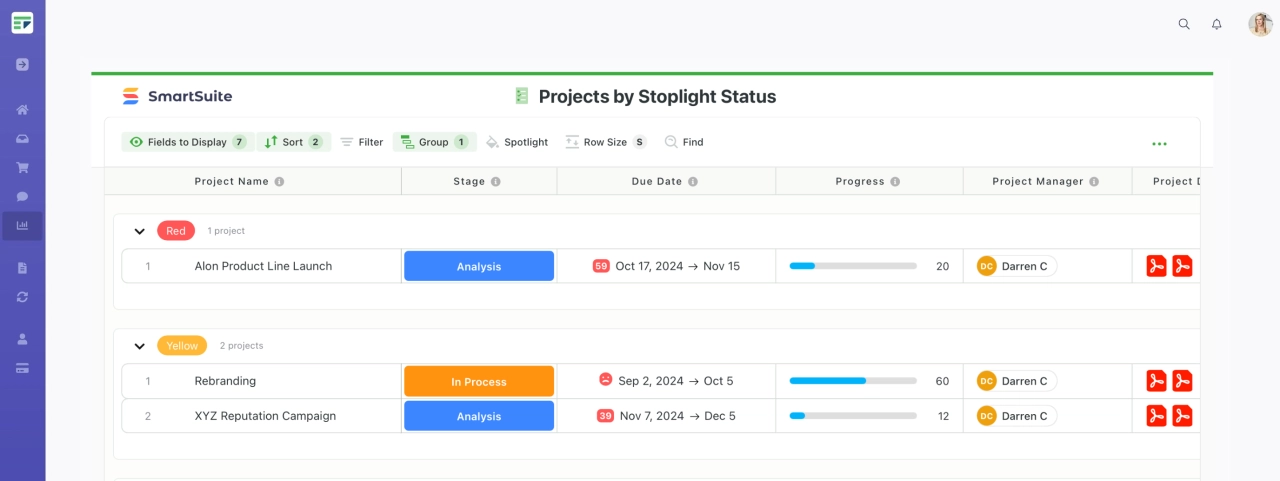Click the app logo in the sidebar
The height and width of the screenshot is (481, 1280).
tap(22, 22)
